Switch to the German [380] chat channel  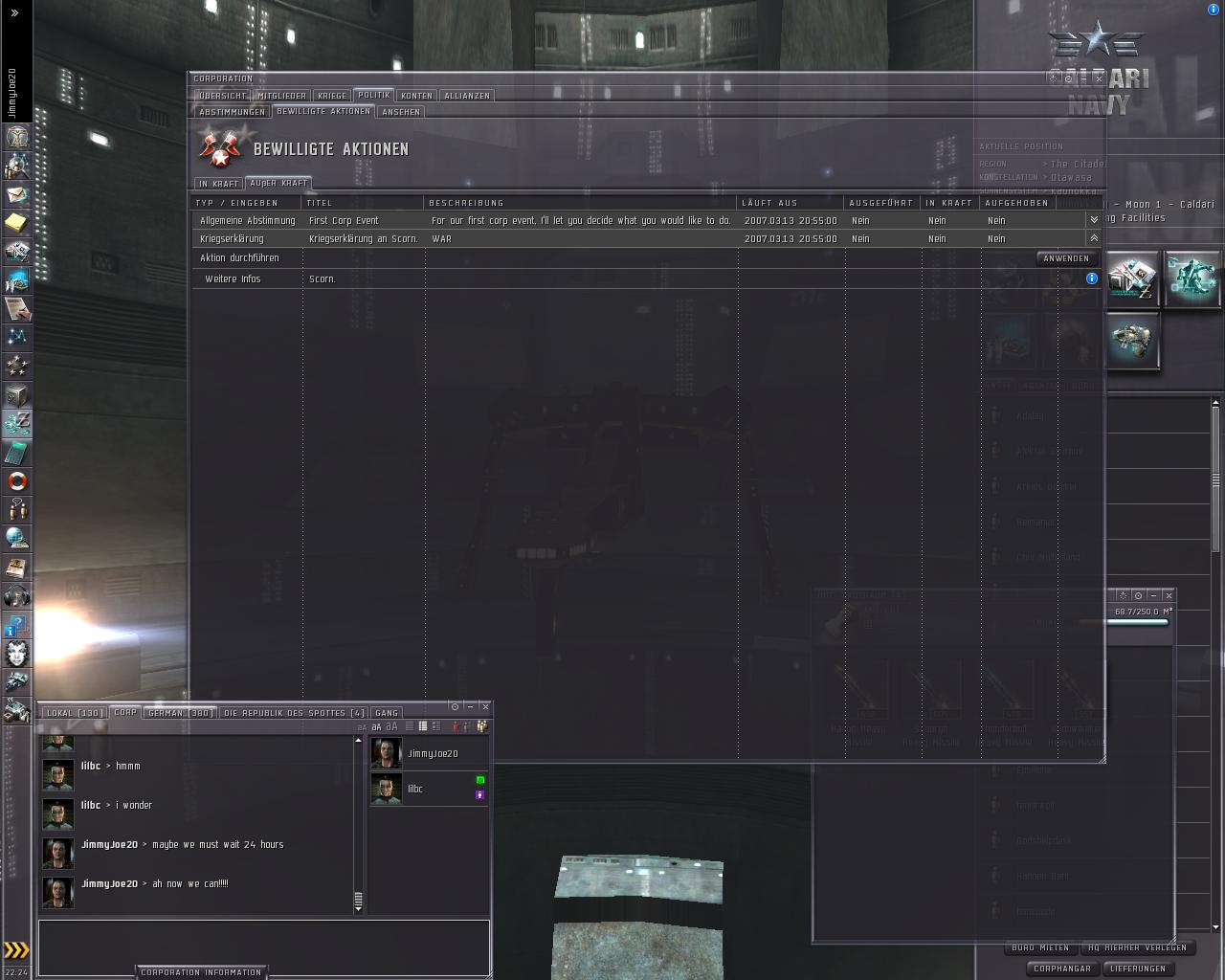pos(180,713)
